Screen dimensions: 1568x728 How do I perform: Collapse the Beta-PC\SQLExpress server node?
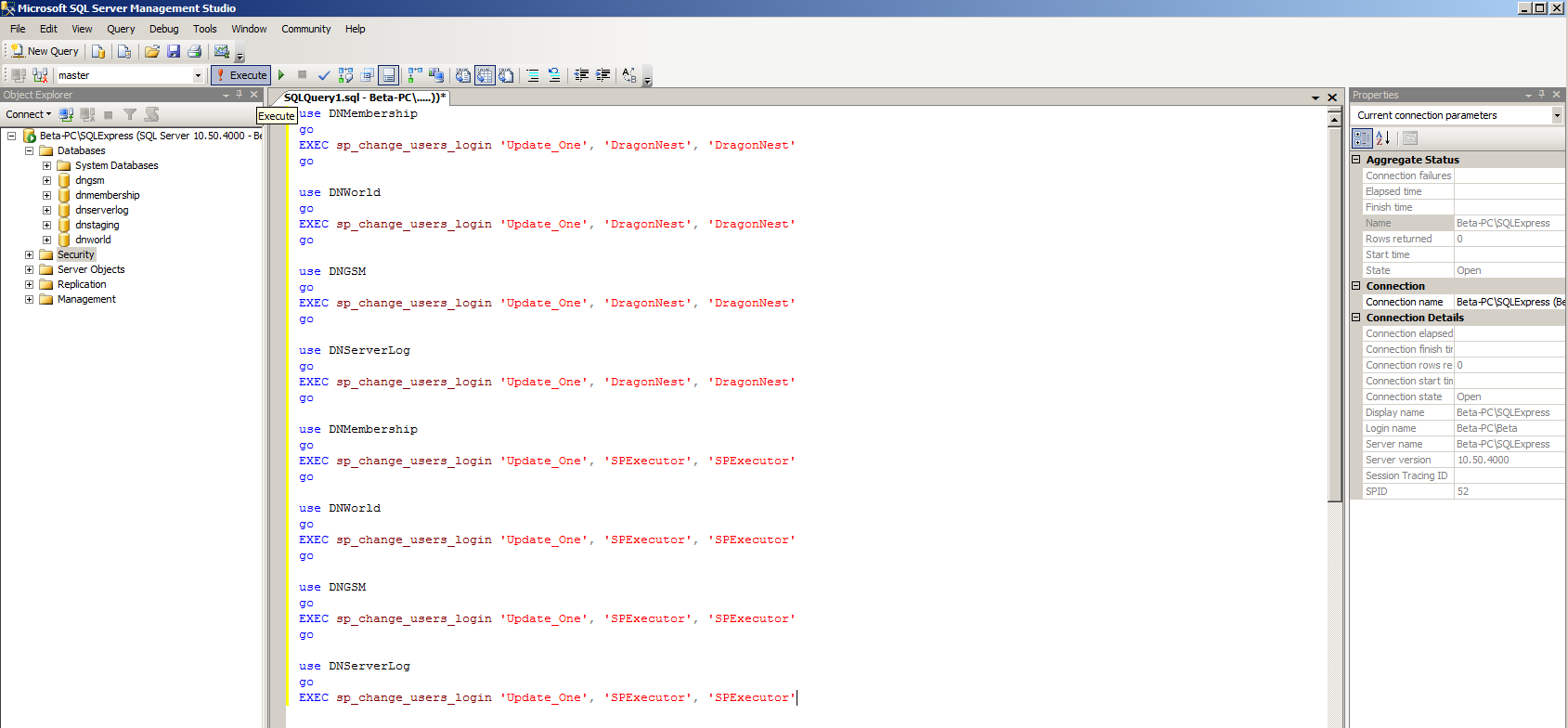[11, 136]
